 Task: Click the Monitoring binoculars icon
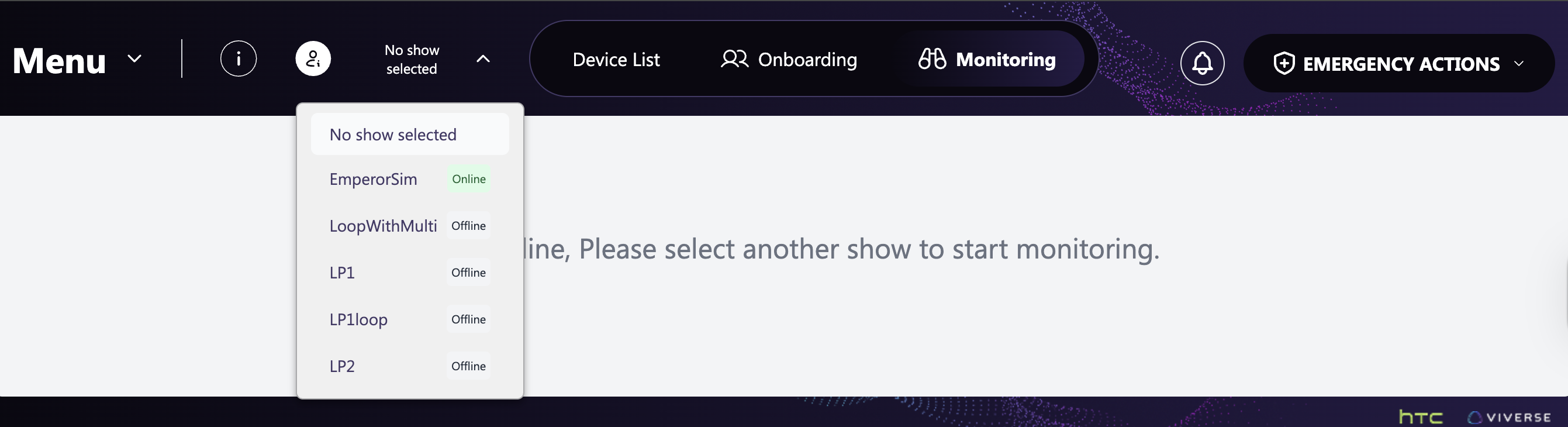[931, 59]
